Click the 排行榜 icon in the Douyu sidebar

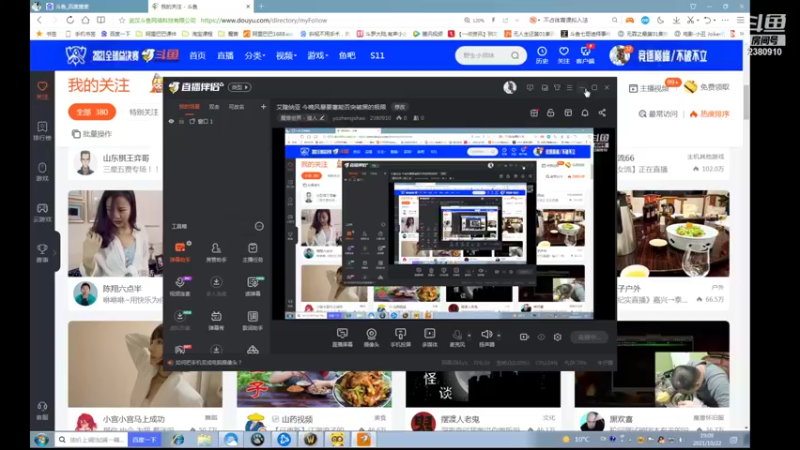(x=42, y=131)
